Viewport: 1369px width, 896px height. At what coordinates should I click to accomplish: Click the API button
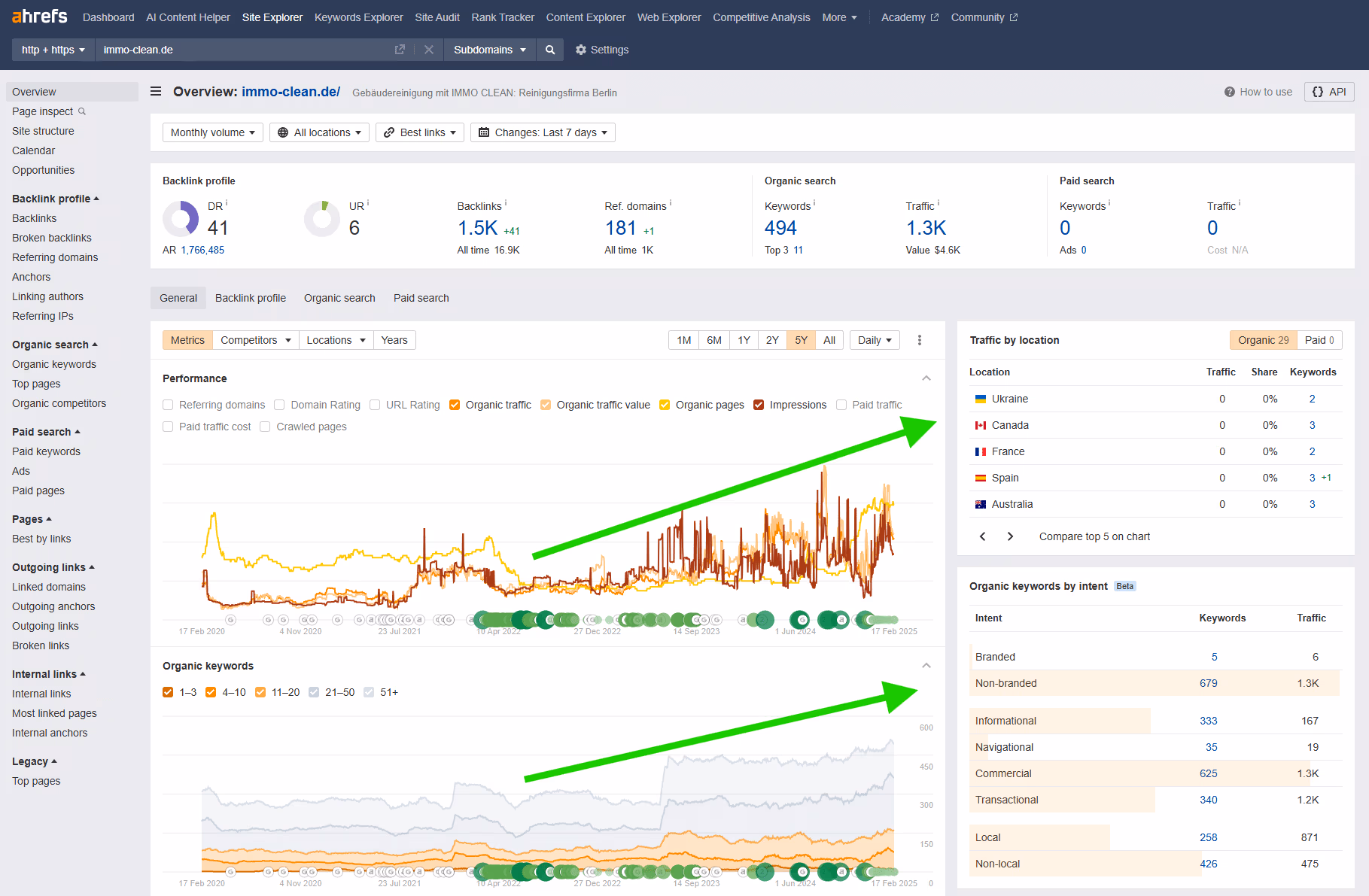click(x=1328, y=92)
